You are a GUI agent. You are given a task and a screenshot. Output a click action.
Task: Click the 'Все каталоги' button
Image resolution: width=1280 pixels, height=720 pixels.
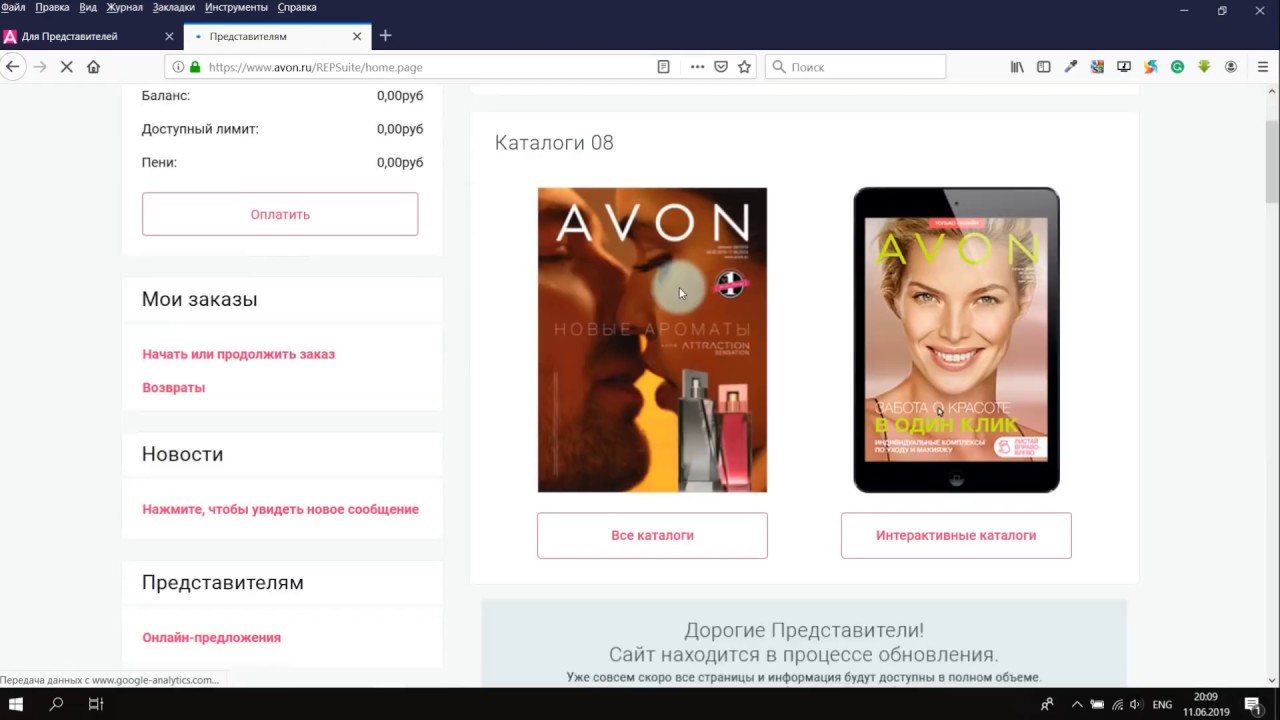[x=652, y=535]
